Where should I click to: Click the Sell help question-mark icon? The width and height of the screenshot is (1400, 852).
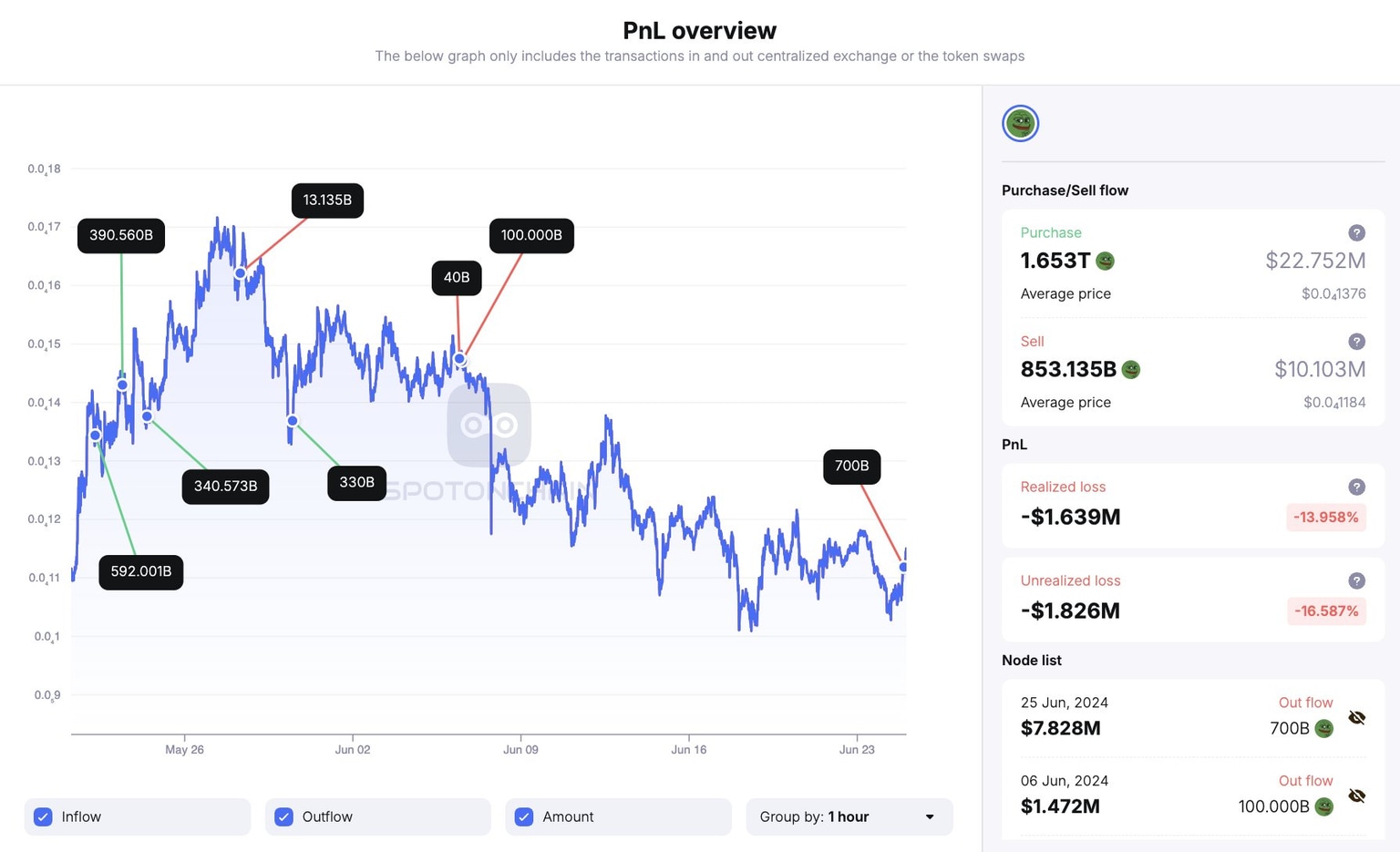click(1356, 342)
